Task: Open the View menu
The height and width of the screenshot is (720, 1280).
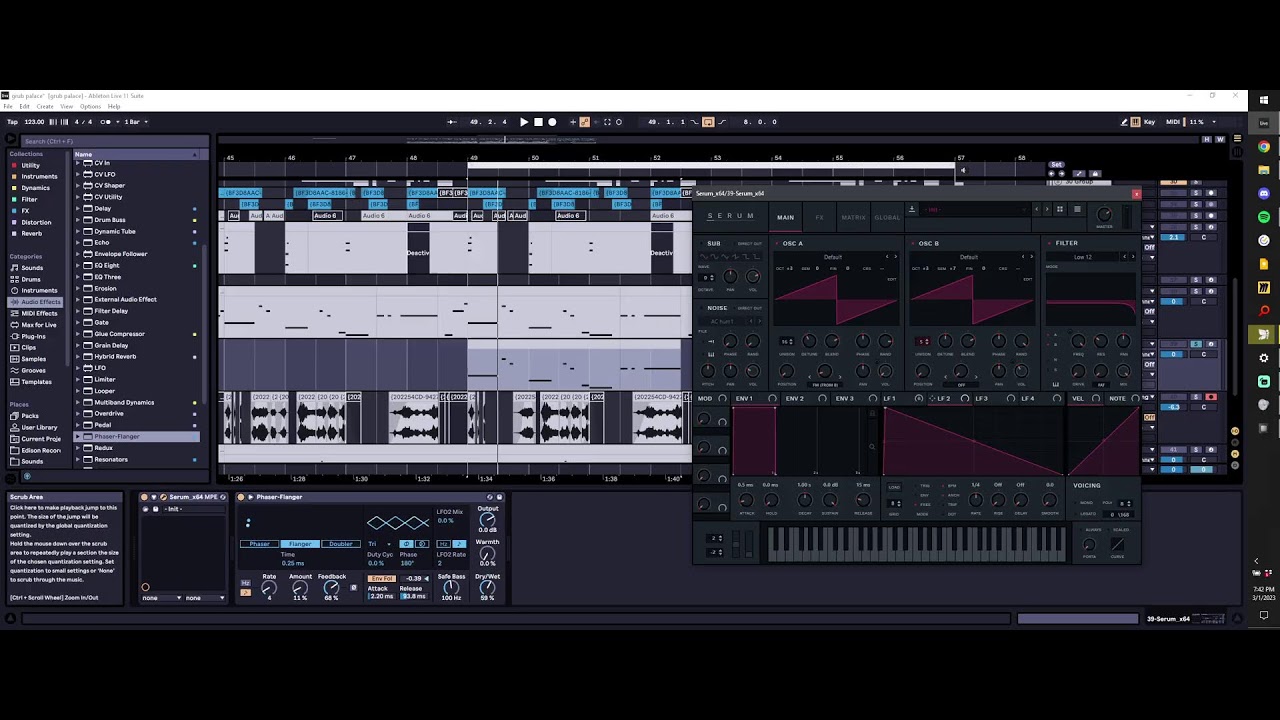Action: click(x=66, y=106)
